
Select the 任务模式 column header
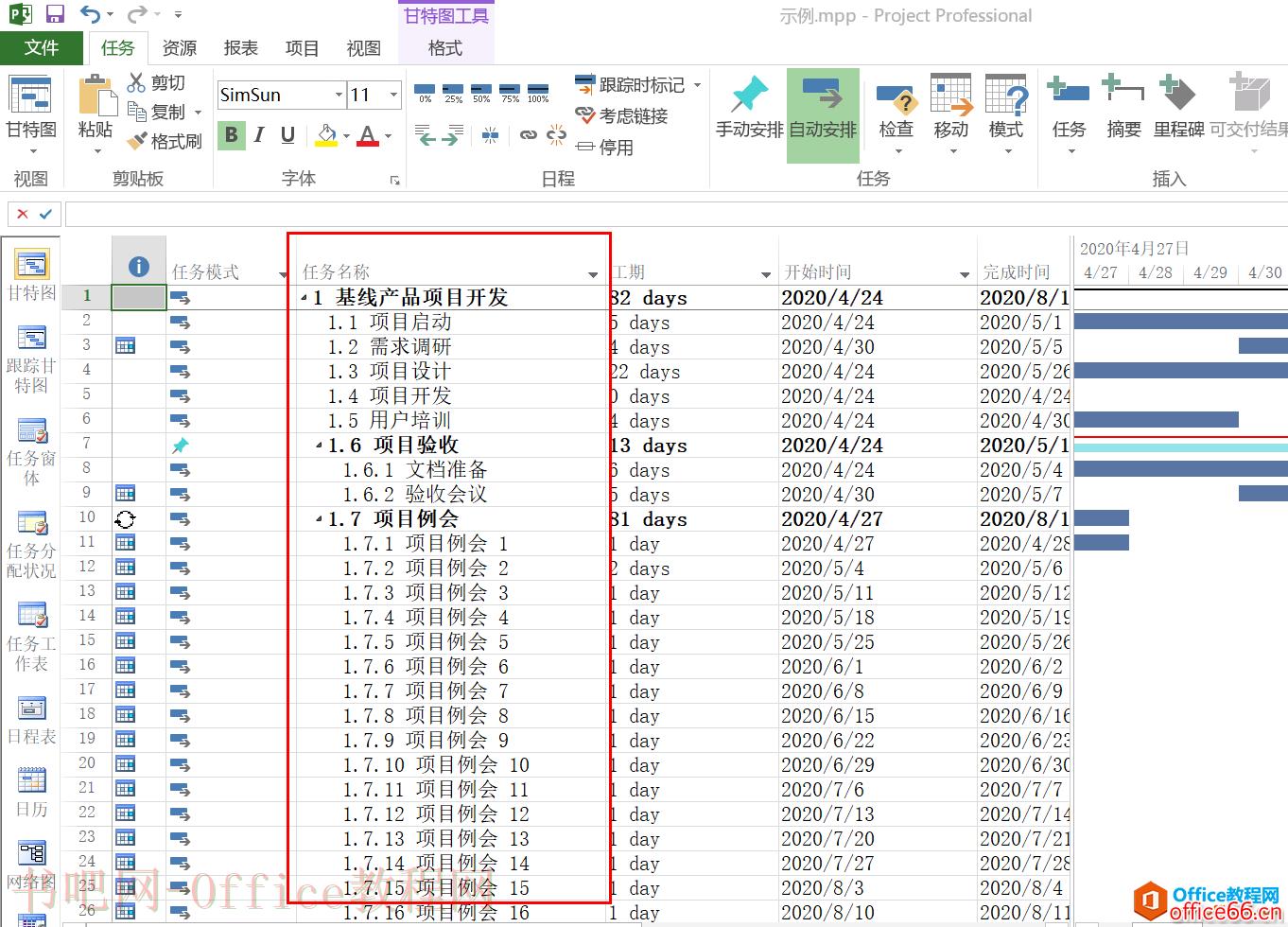coord(228,261)
